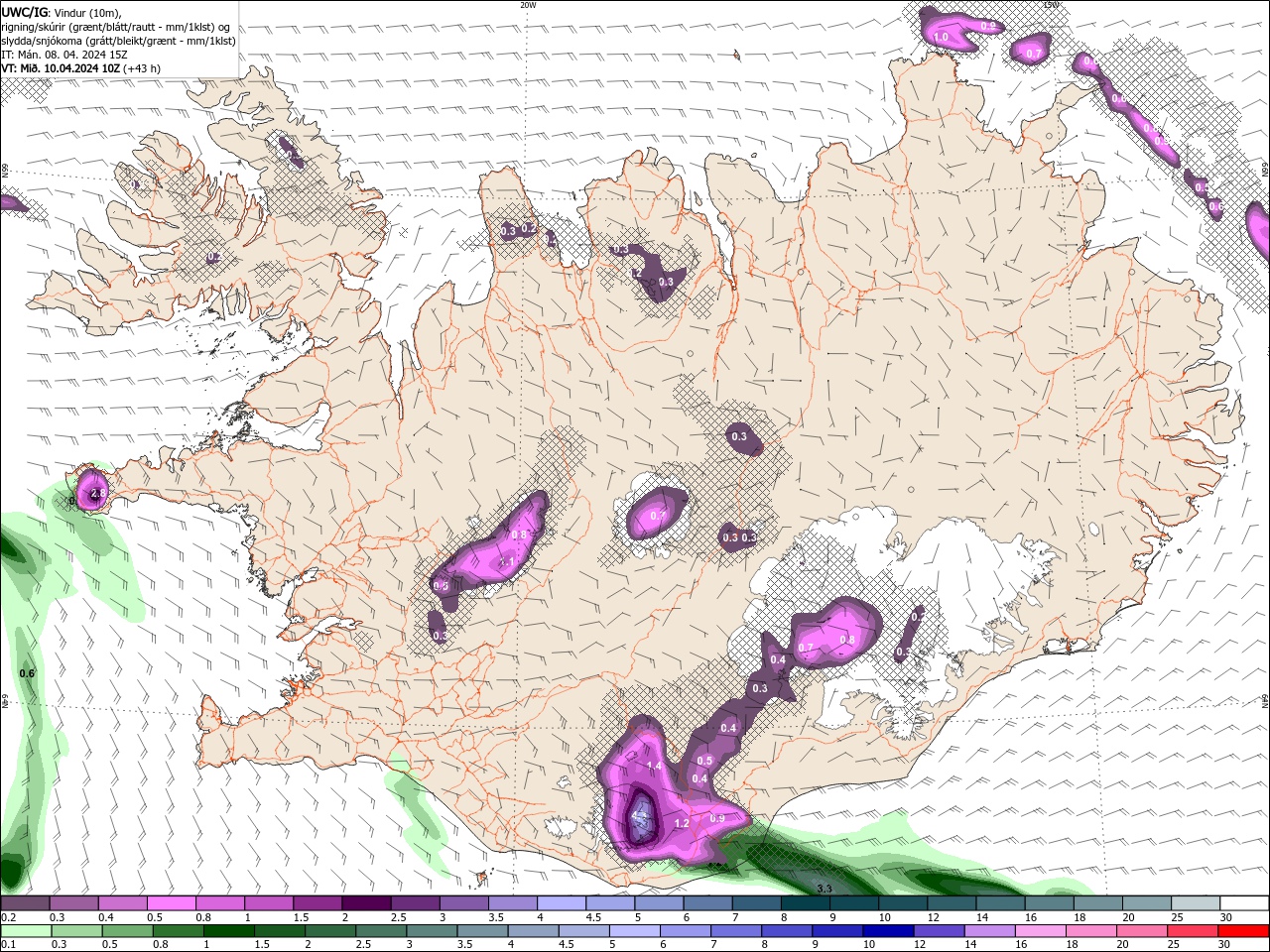Click the '0.6' value in the western sea

coord(28,673)
